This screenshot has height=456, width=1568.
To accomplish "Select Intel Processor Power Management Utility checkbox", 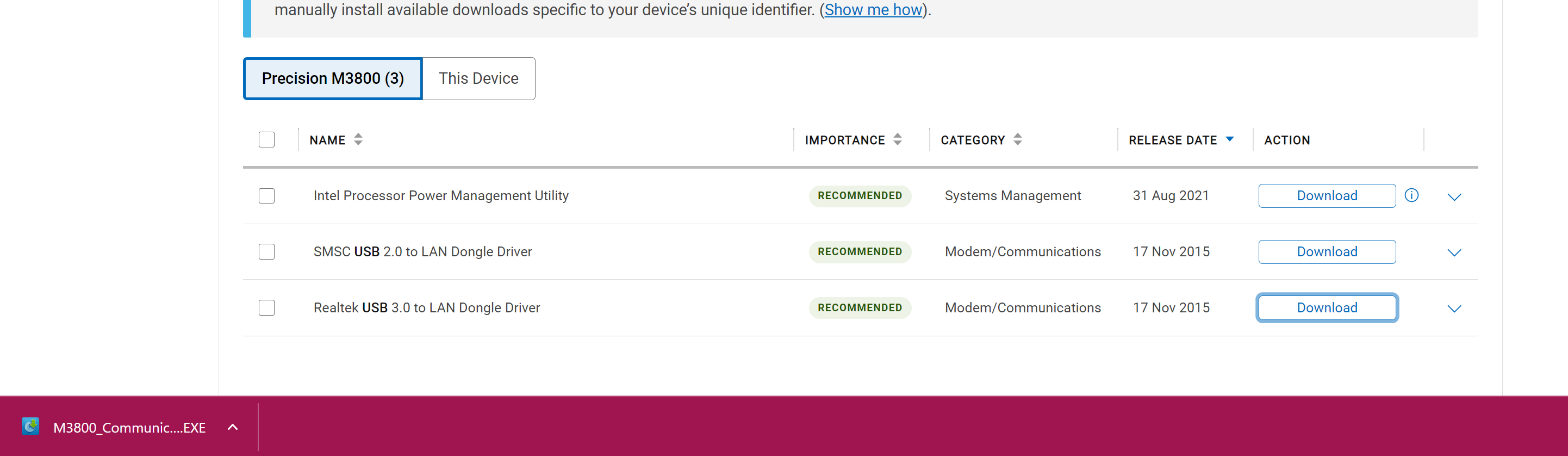I will [266, 195].
